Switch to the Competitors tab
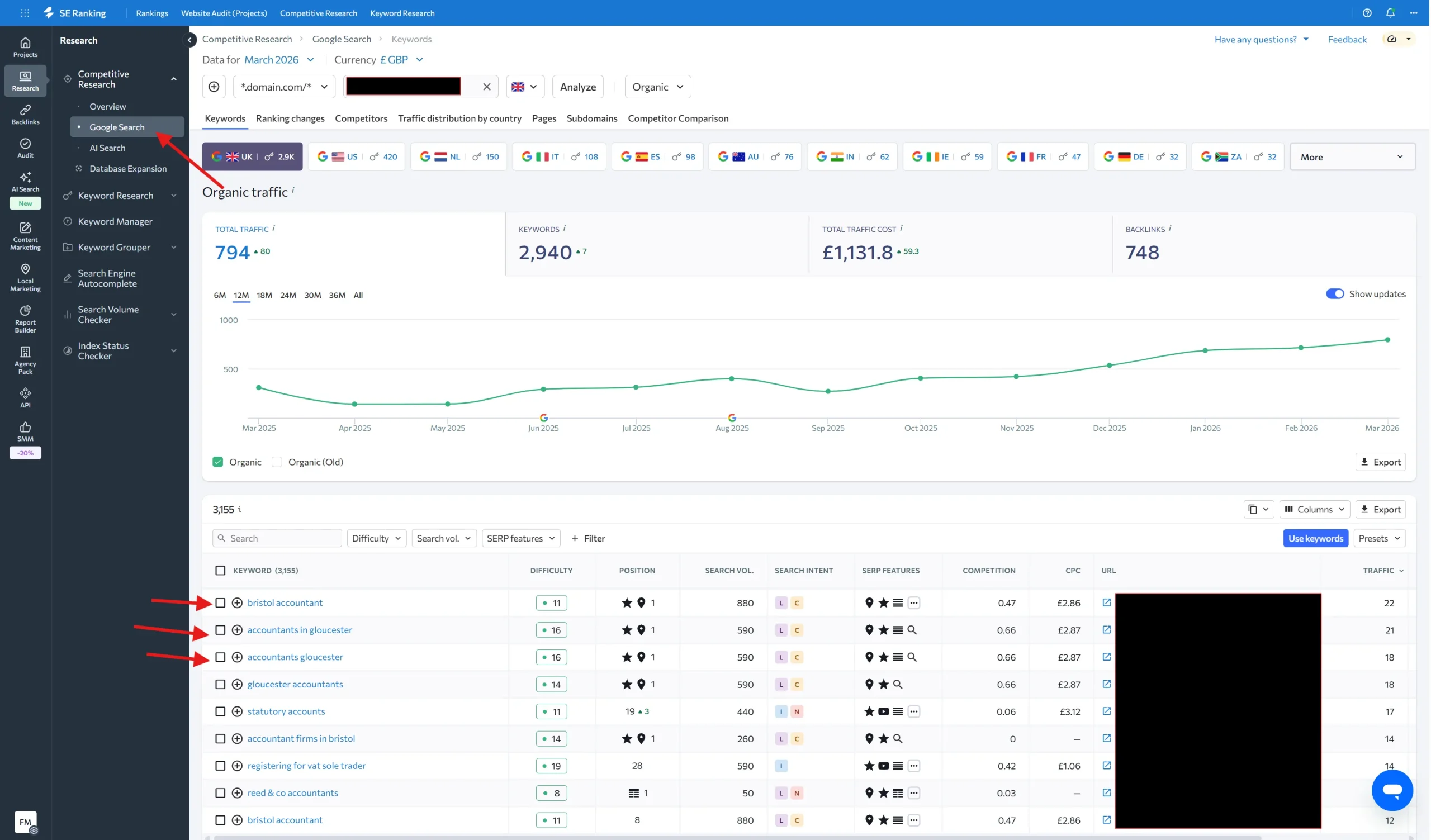The width and height of the screenshot is (1431, 840). (361, 118)
